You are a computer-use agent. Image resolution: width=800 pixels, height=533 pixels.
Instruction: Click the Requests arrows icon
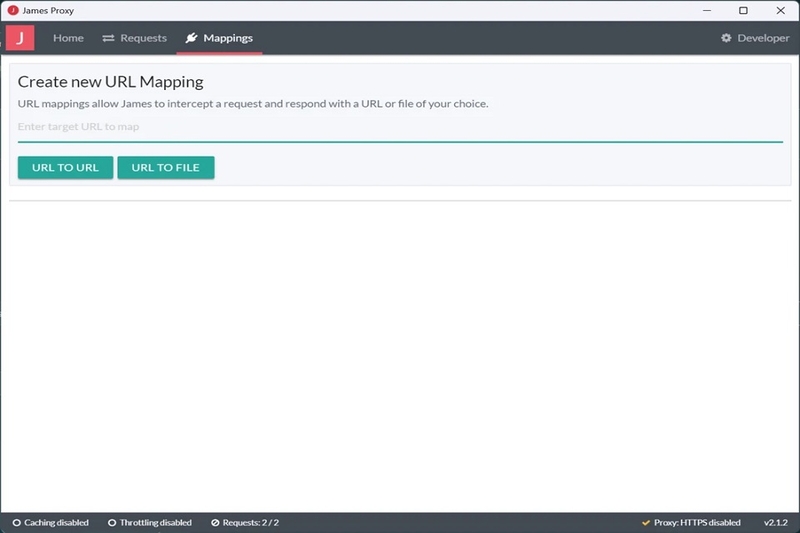(x=108, y=38)
